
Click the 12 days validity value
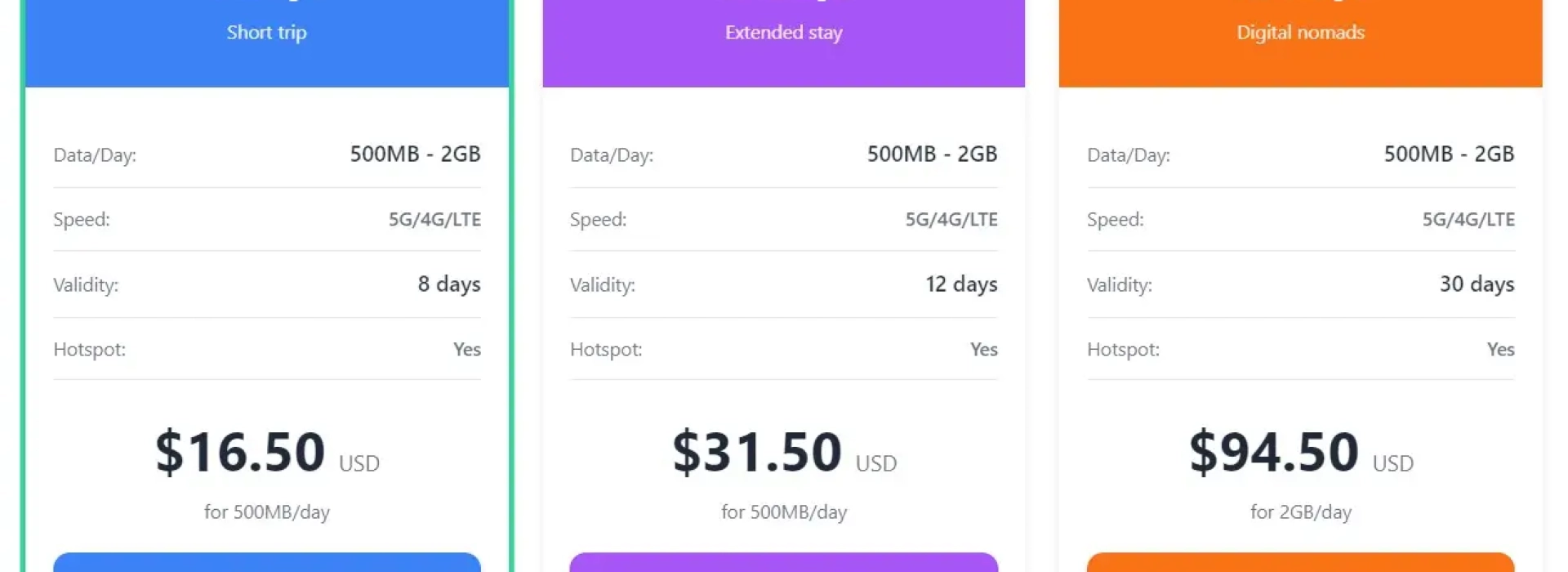coord(961,284)
